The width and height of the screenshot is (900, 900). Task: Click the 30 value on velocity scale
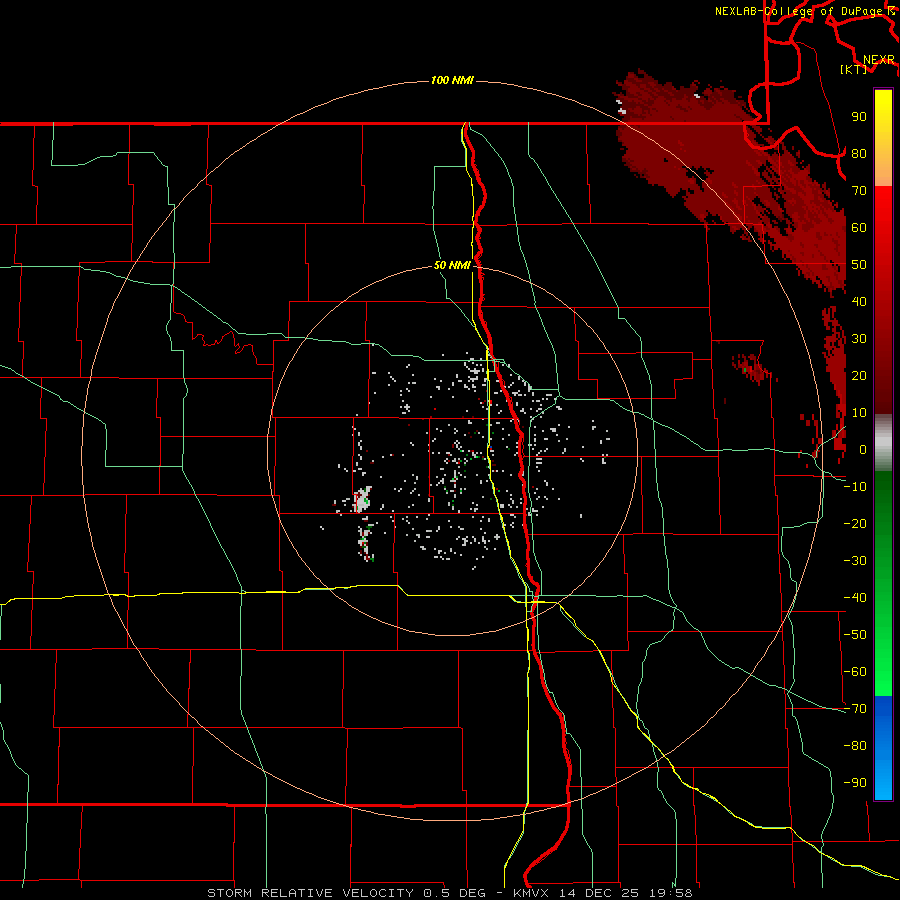(x=859, y=339)
